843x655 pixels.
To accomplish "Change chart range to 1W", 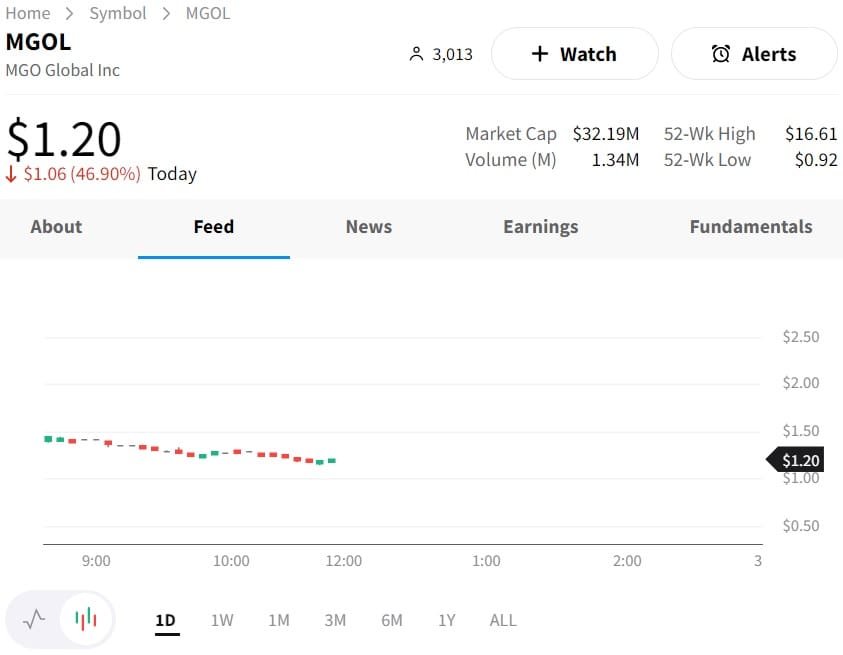I will 222,620.
